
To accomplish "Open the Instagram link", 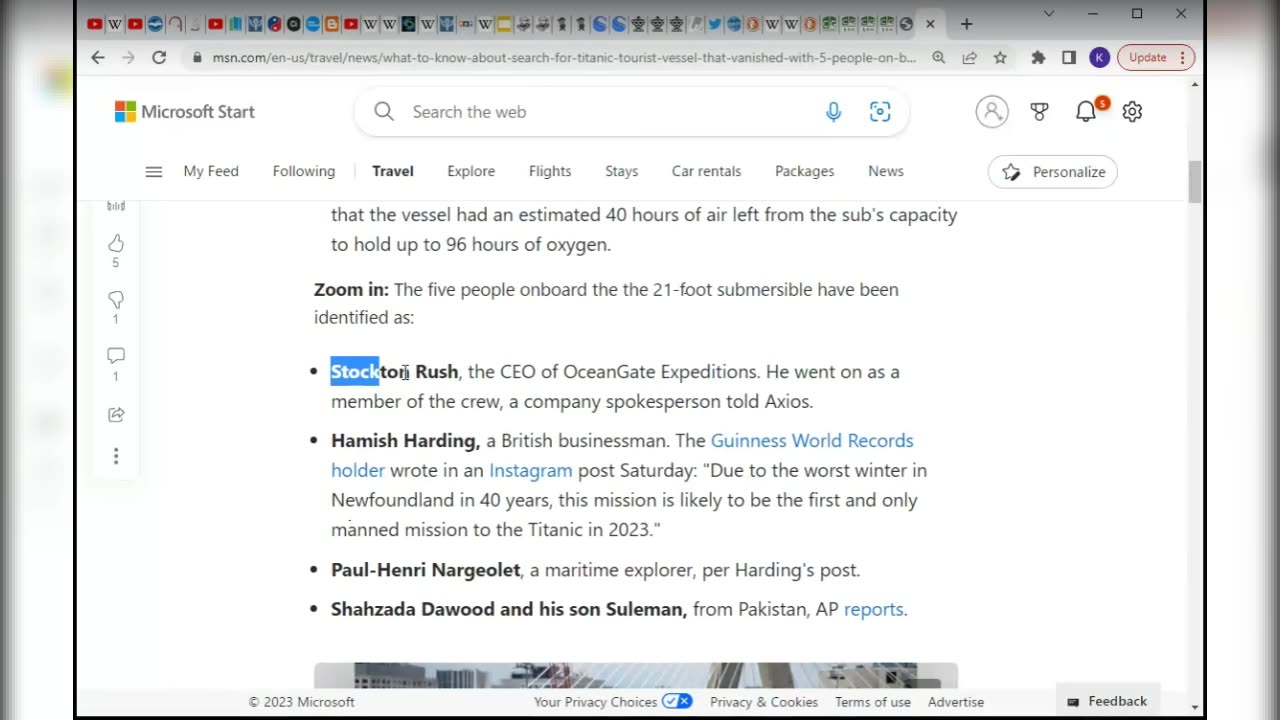I will click(531, 470).
